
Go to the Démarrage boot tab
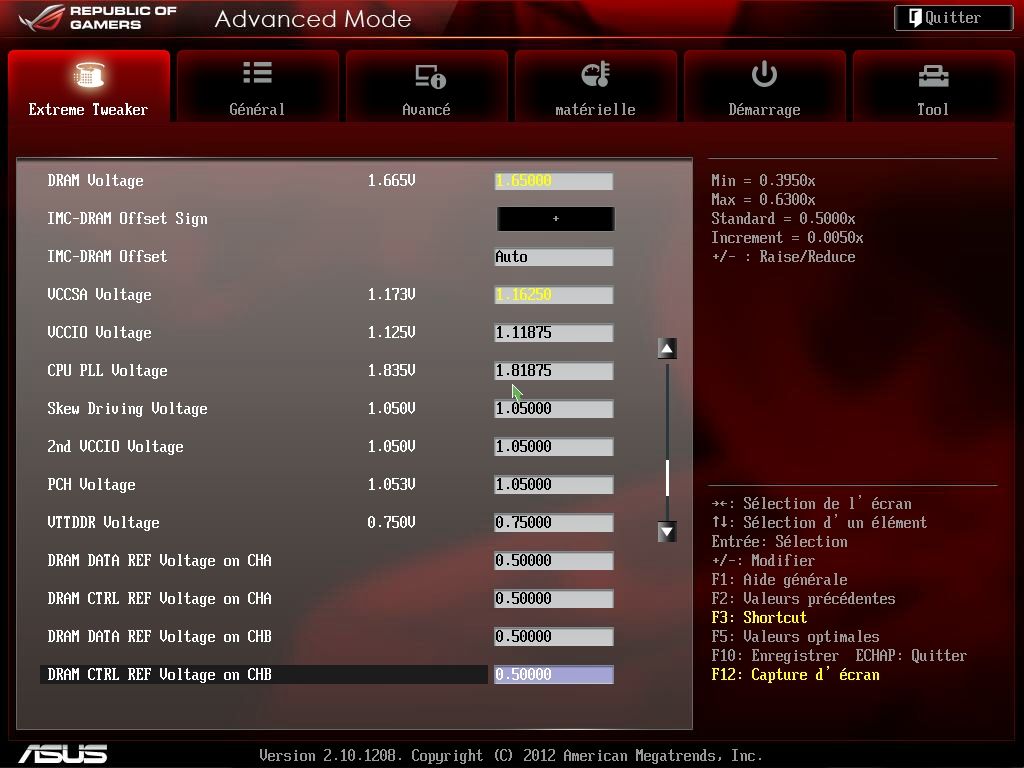765,86
